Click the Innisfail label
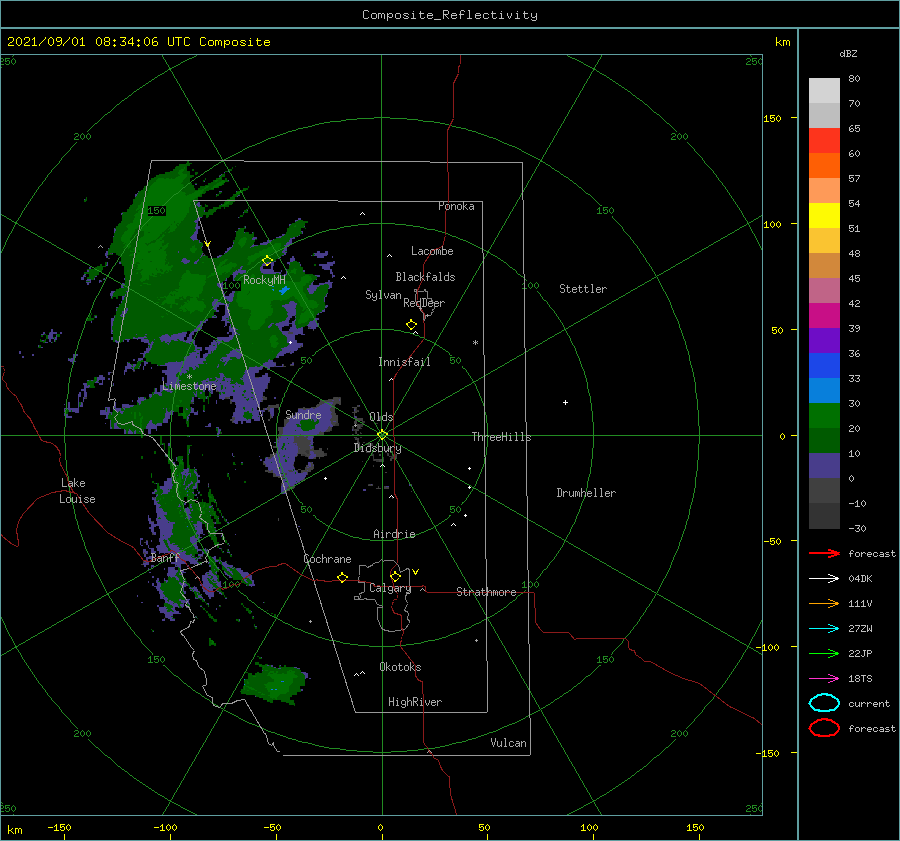The image size is (900, 841). (x=404, y=362)
